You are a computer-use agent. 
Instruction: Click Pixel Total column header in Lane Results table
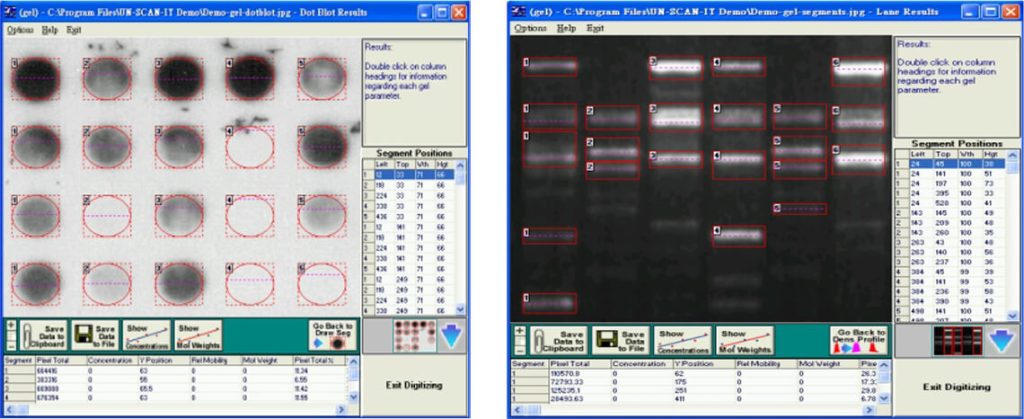pos(580,364)
